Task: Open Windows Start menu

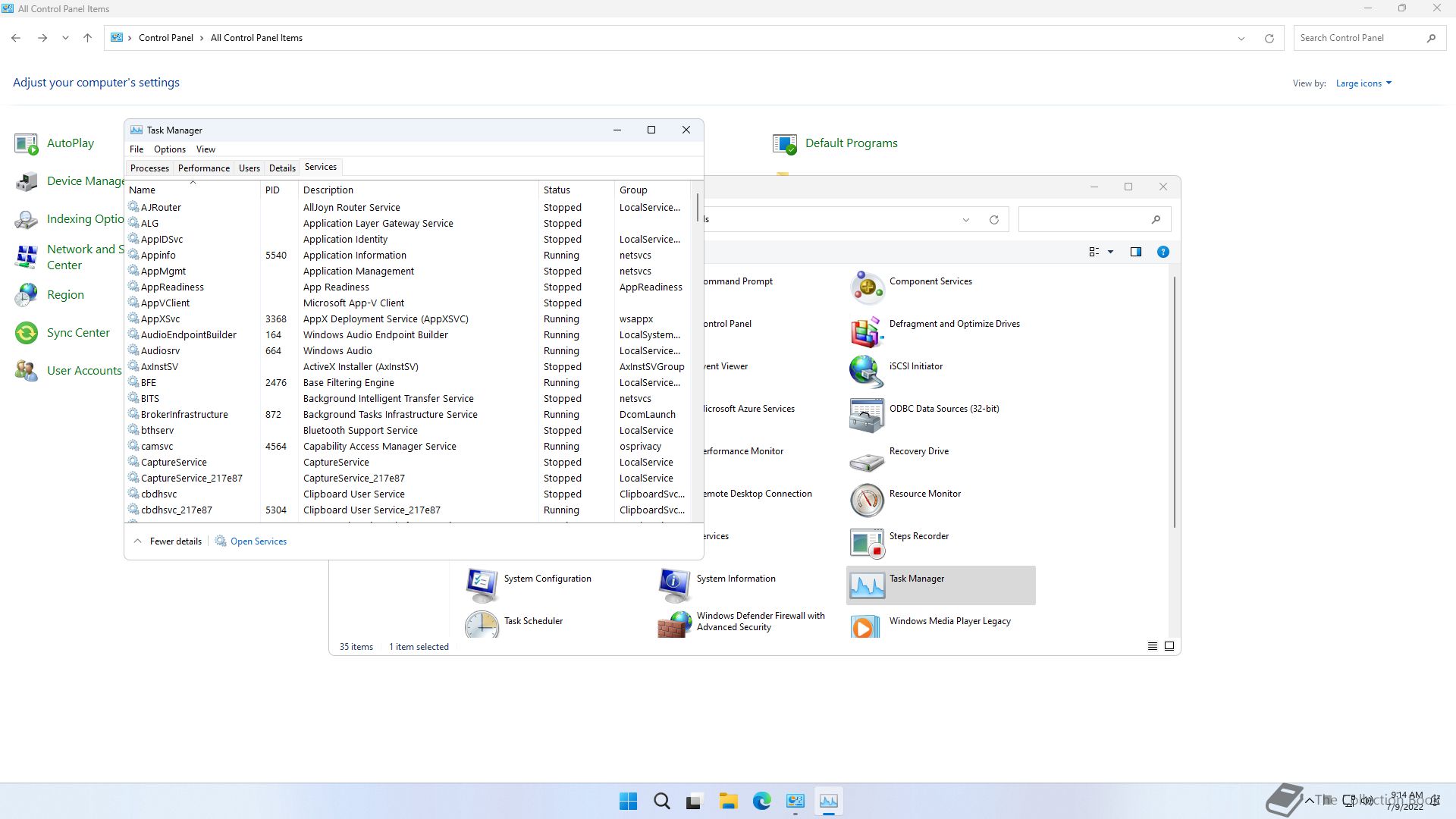Action: (628, 802)
